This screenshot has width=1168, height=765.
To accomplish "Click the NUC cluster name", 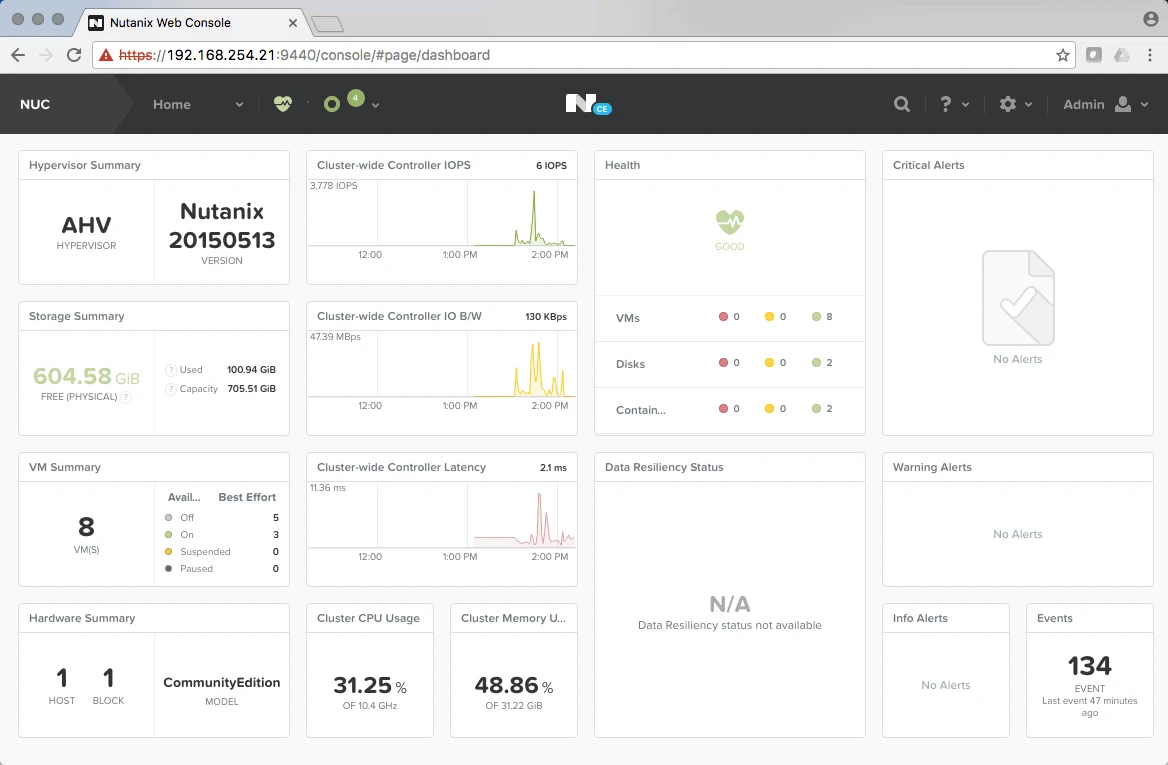I will [x=35, y=104].
